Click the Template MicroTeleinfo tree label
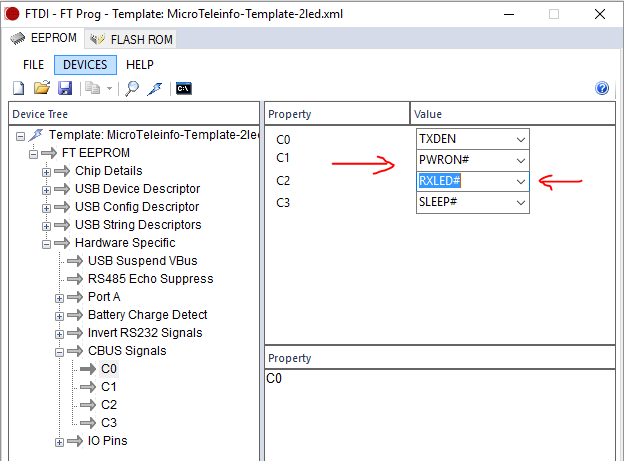This screenshot has height=461, width=624. click(154, 135)
